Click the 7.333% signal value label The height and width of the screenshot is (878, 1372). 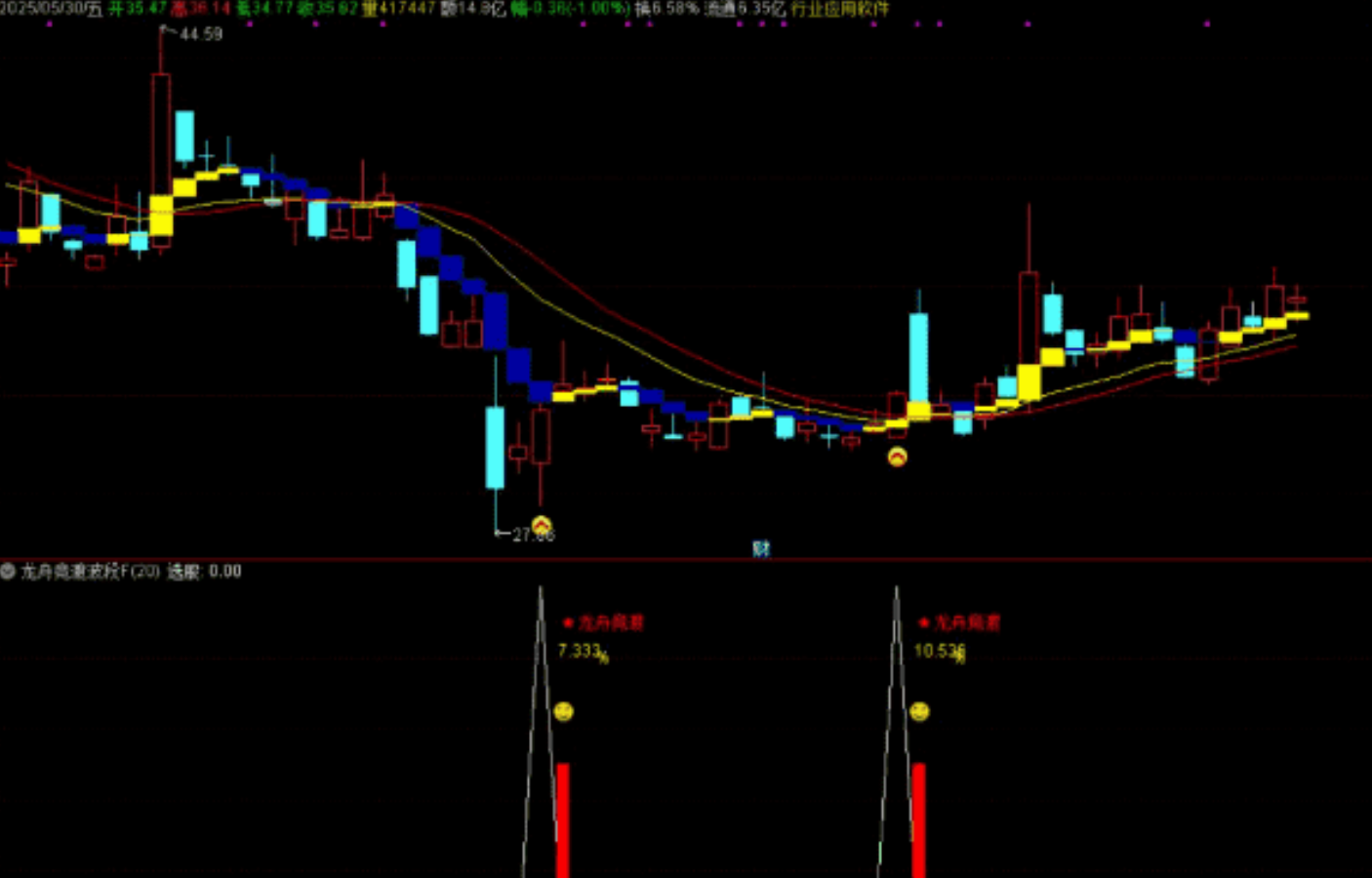coord(583,651)
